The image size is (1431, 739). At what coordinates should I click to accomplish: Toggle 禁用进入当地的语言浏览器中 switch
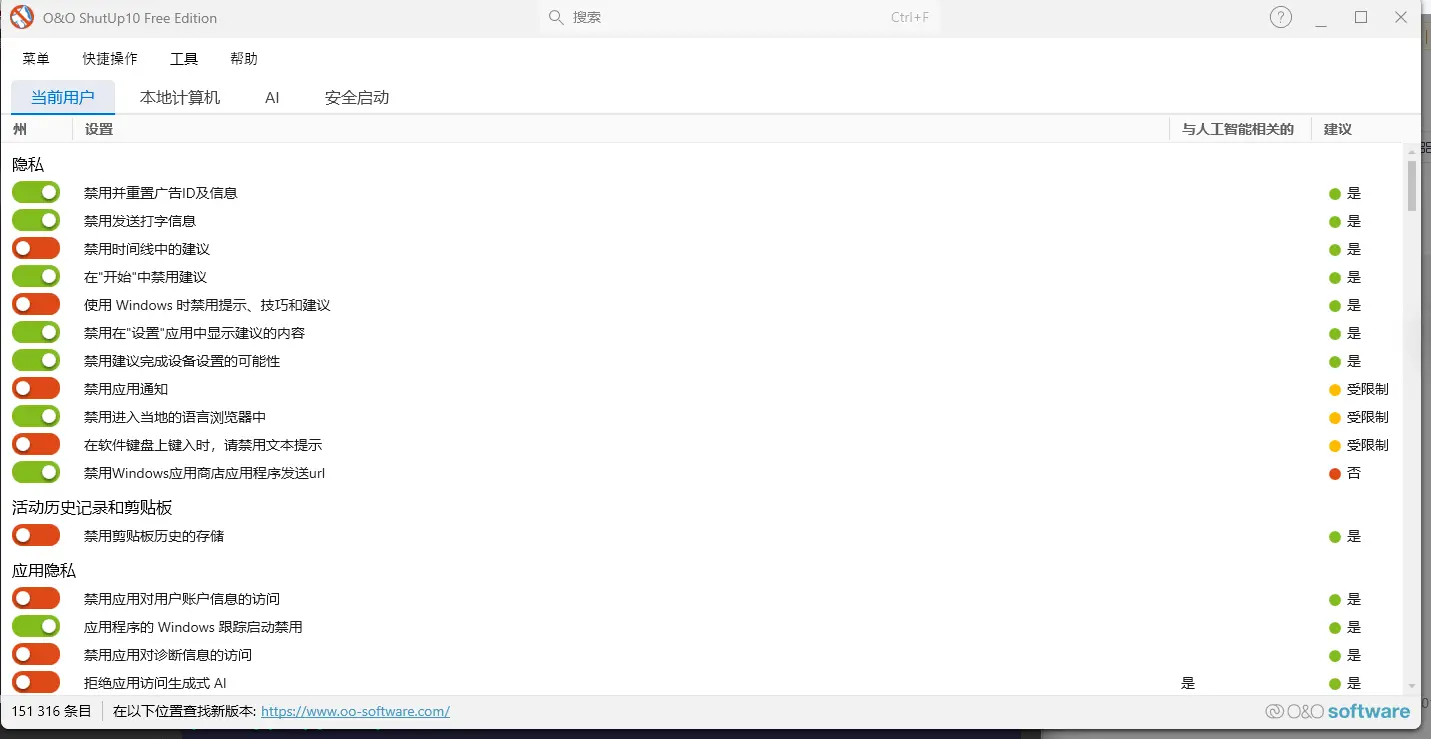[36, 416]
